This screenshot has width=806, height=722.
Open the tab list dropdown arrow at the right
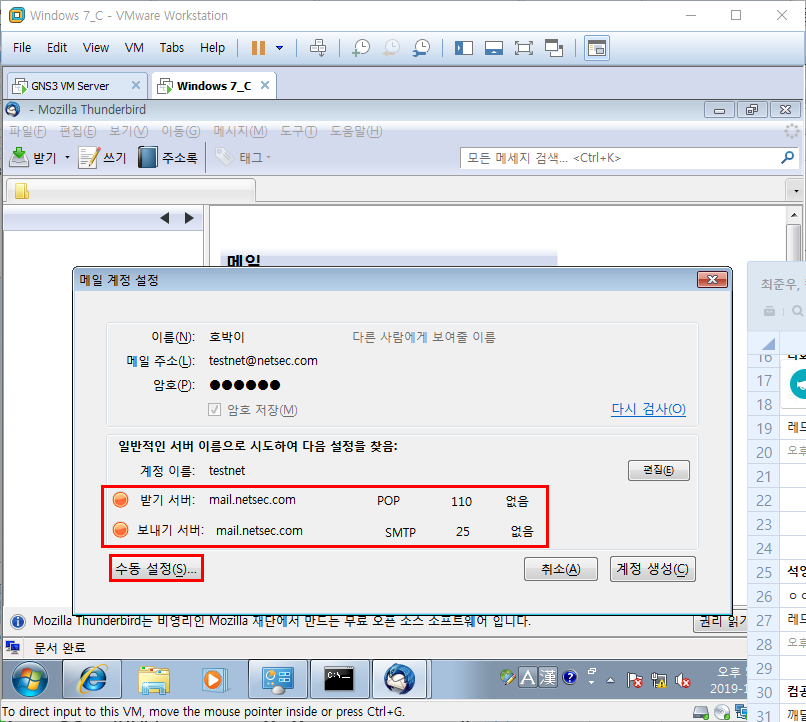(796, 191)
